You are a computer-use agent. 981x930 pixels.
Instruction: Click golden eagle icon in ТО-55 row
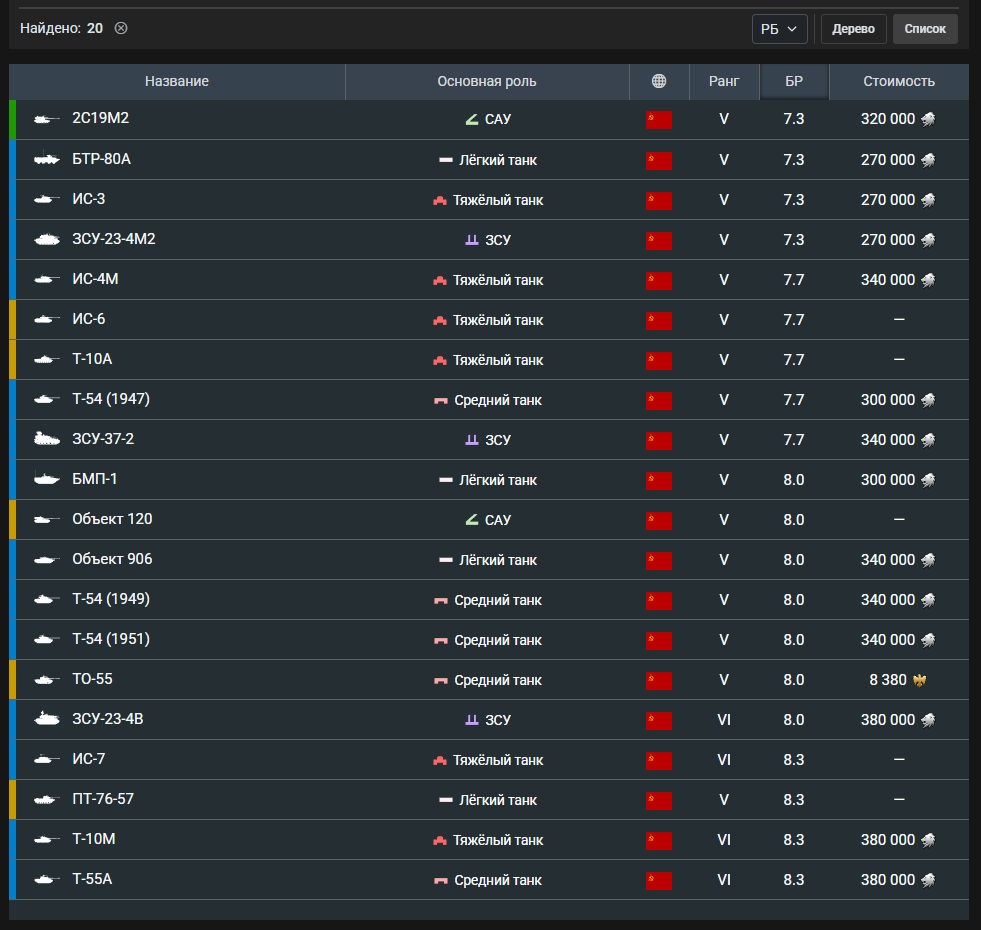pos(920,680)
